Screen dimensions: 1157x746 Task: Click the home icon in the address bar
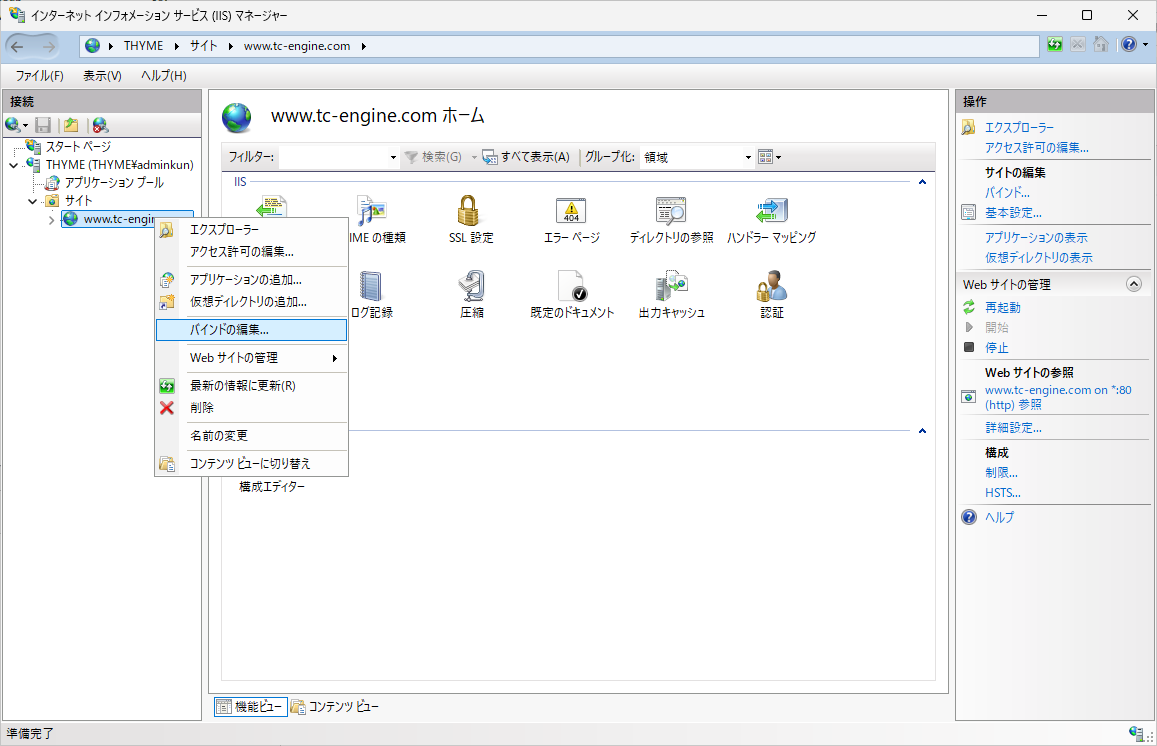[x=1101, y=44]
